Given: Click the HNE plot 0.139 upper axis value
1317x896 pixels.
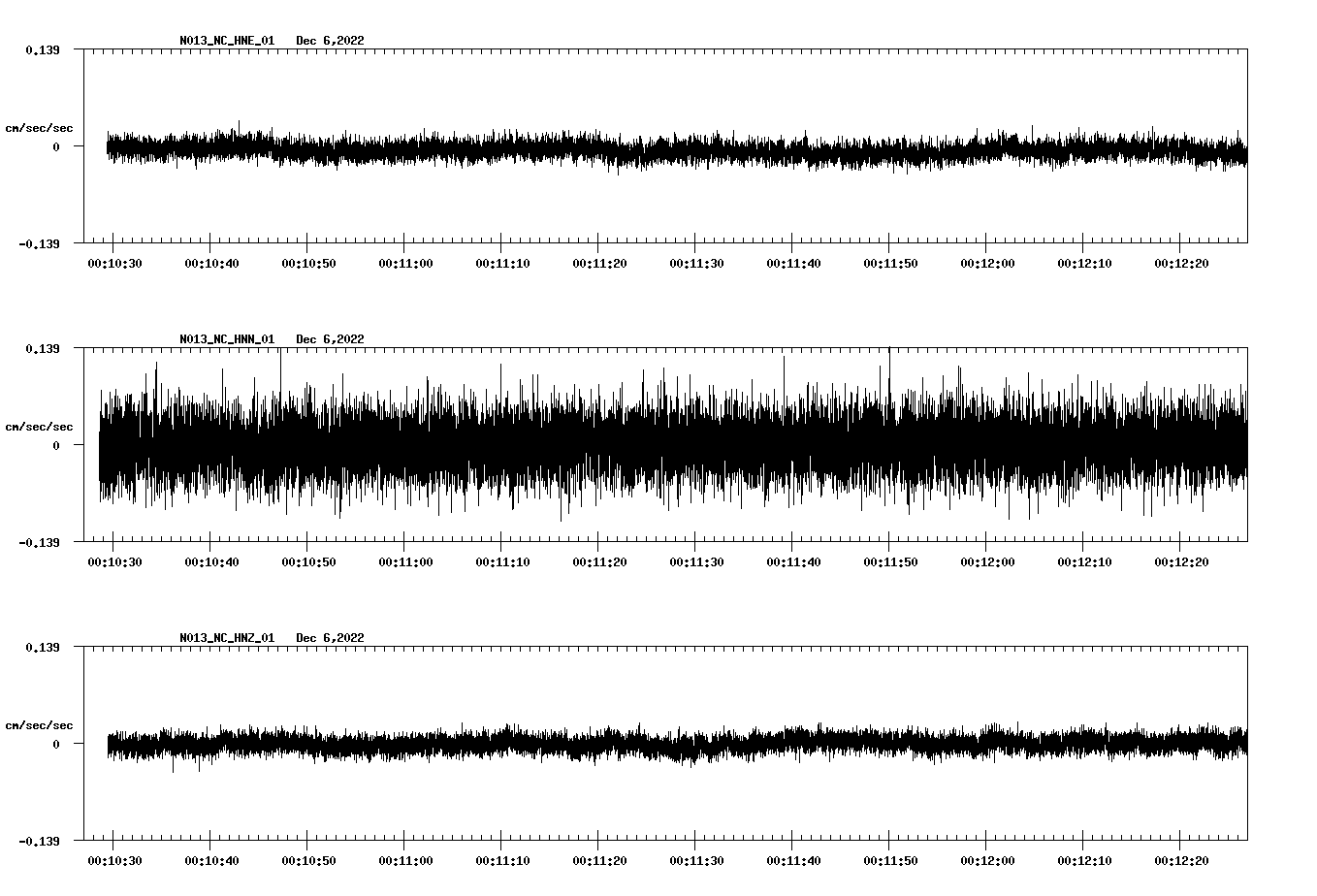Looking at the screenshot, I should coord(43,49).
